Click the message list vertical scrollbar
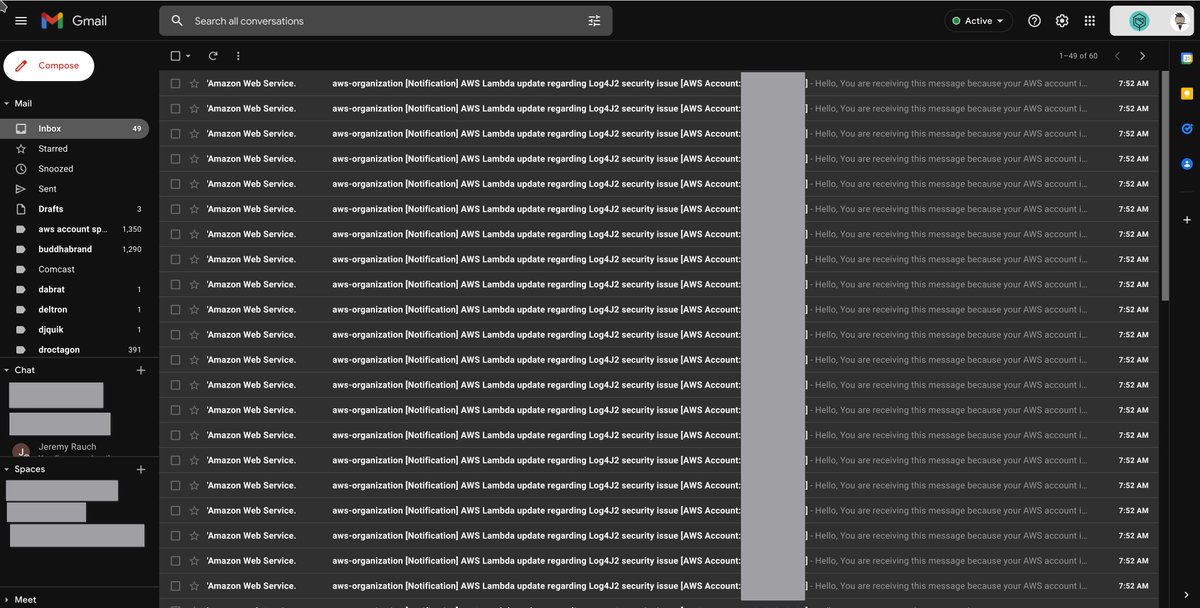The image size is (1200, 608). (1164, 185)
